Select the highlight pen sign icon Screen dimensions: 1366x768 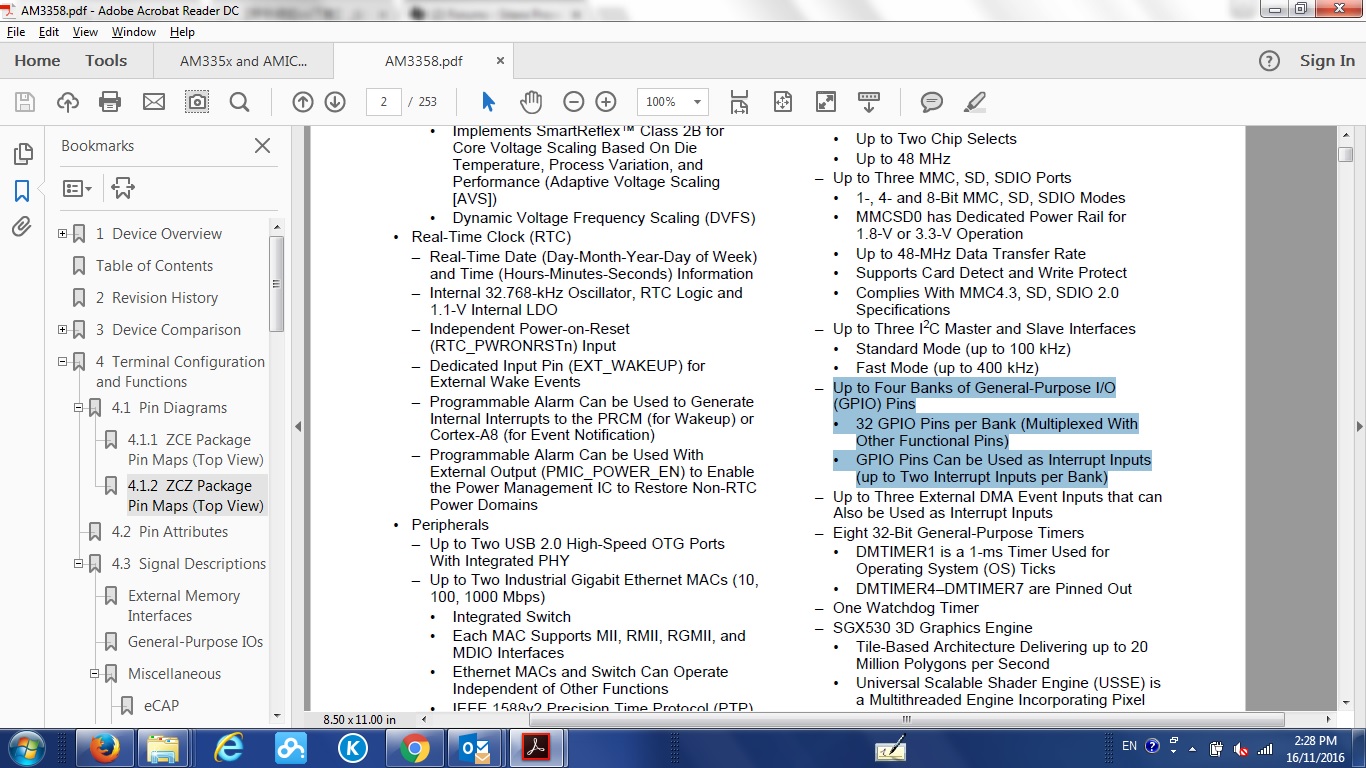click(x=975, y=102)
